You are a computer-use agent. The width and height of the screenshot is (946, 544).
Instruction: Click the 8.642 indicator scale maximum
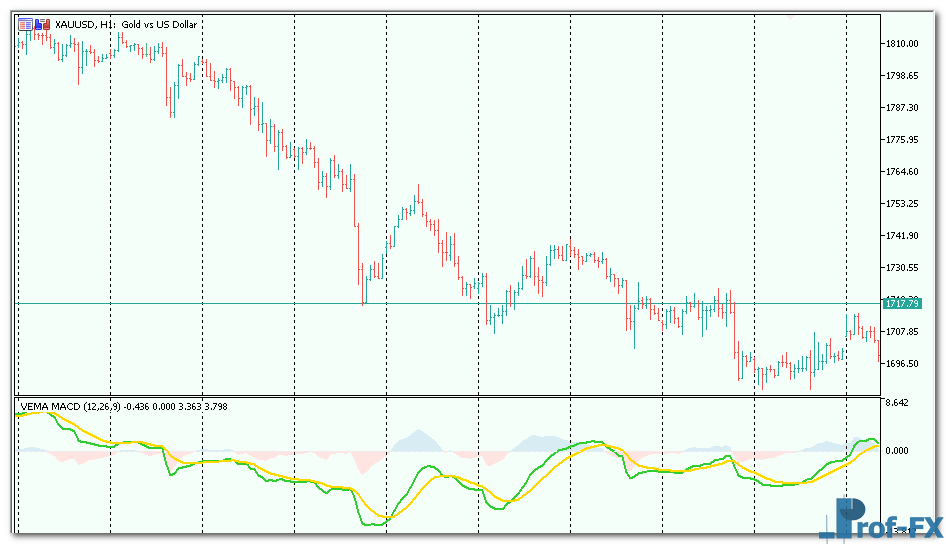(894, 403)
